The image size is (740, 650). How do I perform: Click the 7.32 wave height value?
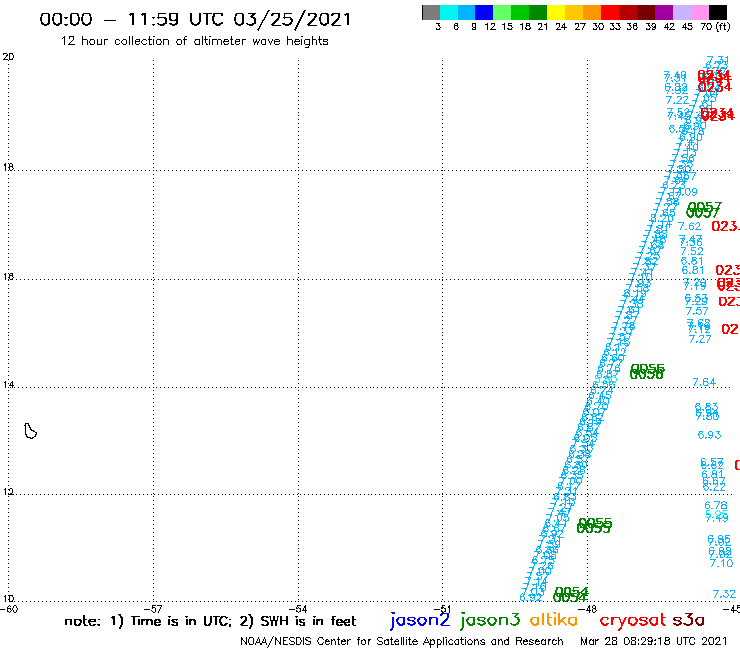(x=724, y=594)
